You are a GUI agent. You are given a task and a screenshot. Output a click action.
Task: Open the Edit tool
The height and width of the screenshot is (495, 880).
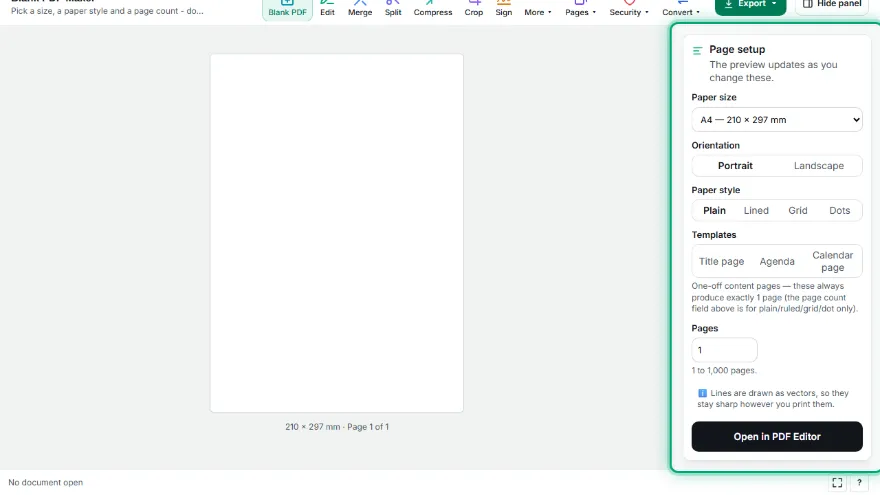[x=327, y=8]
